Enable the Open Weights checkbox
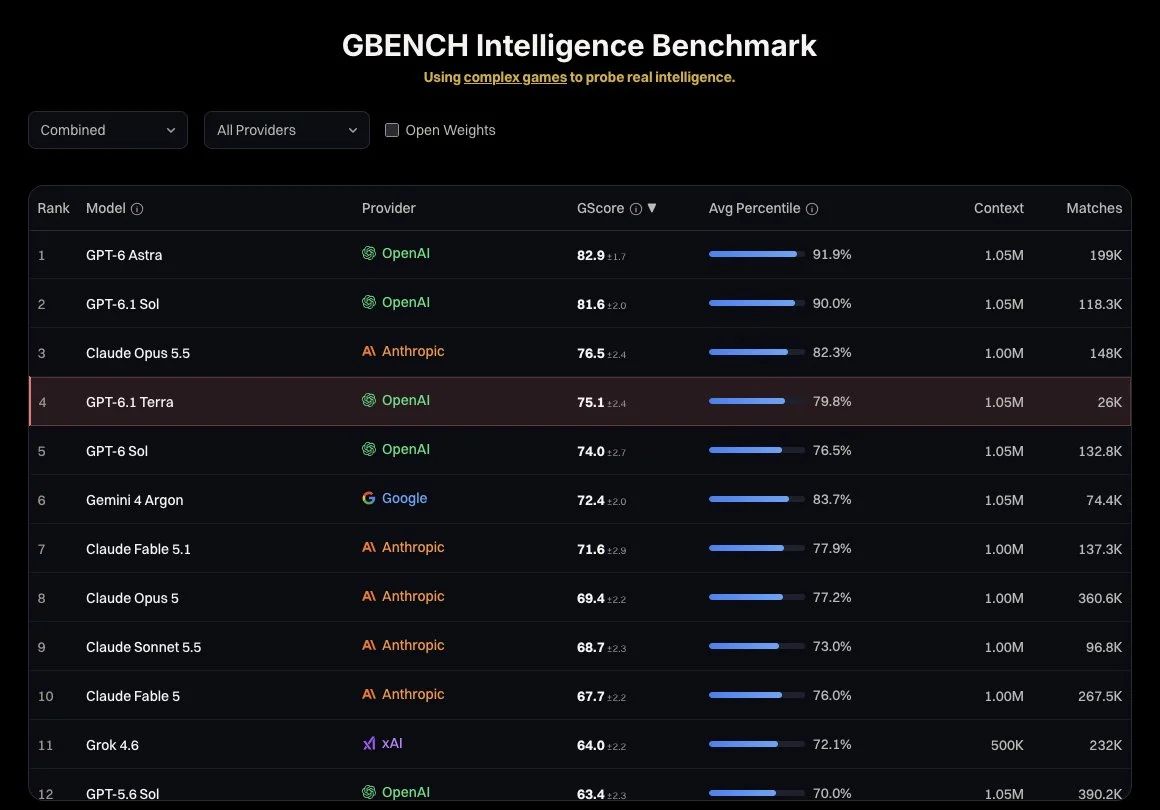1160x810 pixels. 392,130
